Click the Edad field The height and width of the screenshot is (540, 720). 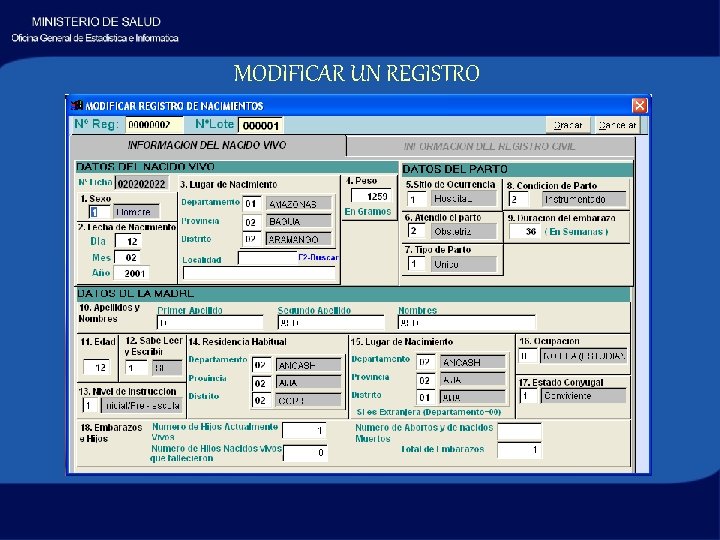96,367
